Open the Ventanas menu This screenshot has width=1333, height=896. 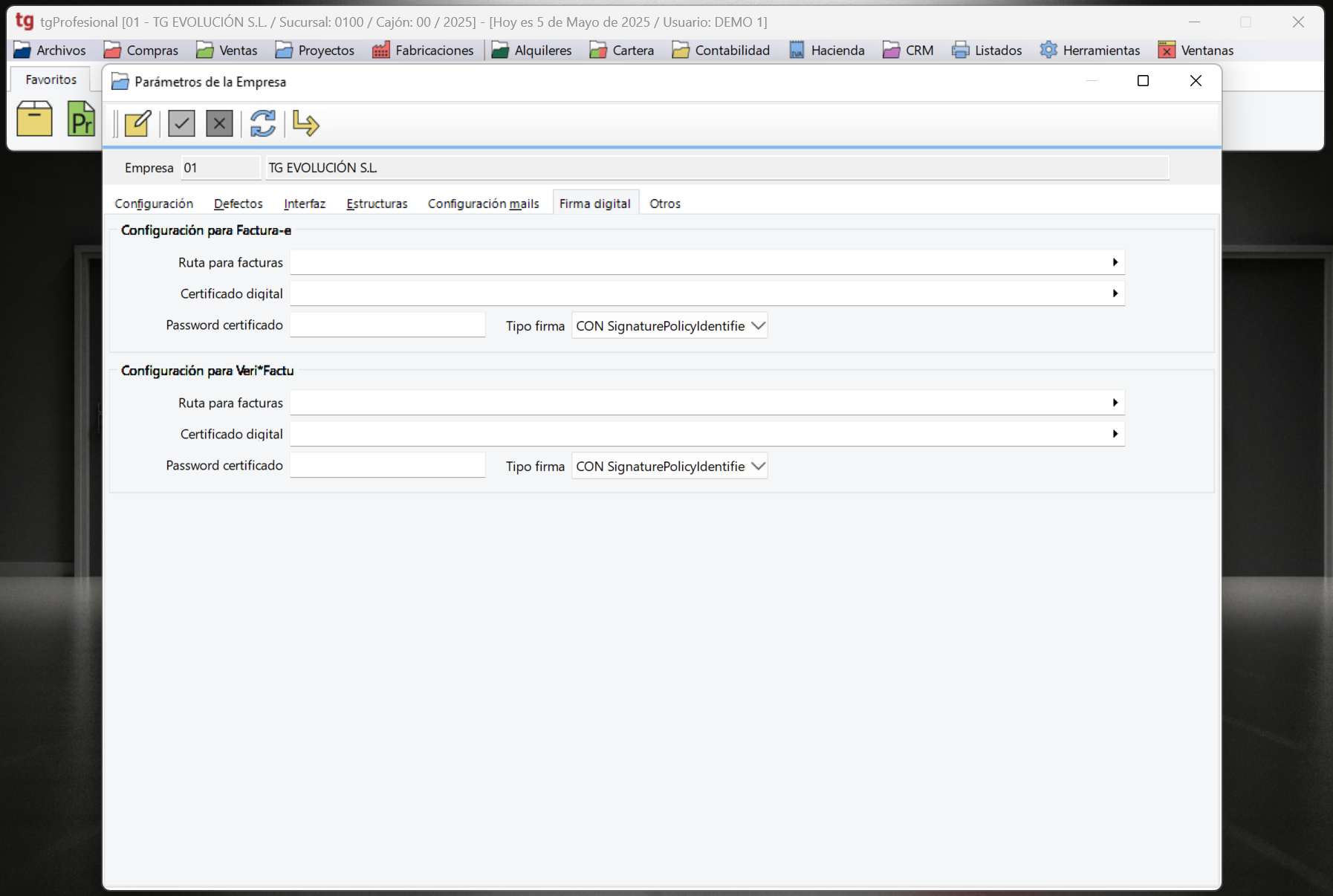click(x=1196, y=50)
